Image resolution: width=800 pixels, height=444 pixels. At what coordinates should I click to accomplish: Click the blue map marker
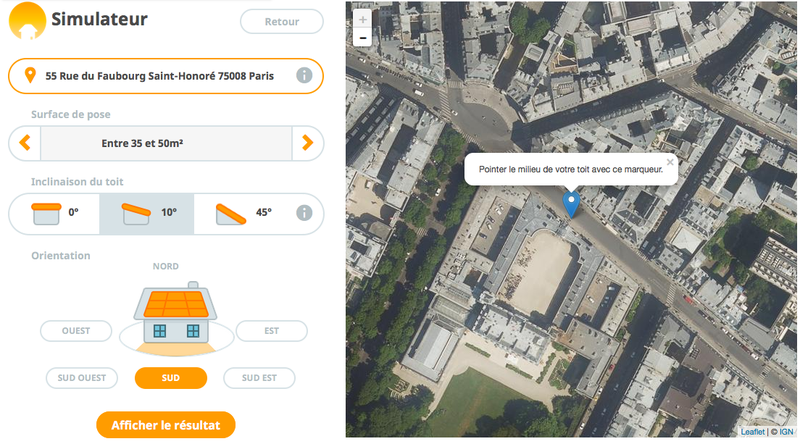pos(571,205)
